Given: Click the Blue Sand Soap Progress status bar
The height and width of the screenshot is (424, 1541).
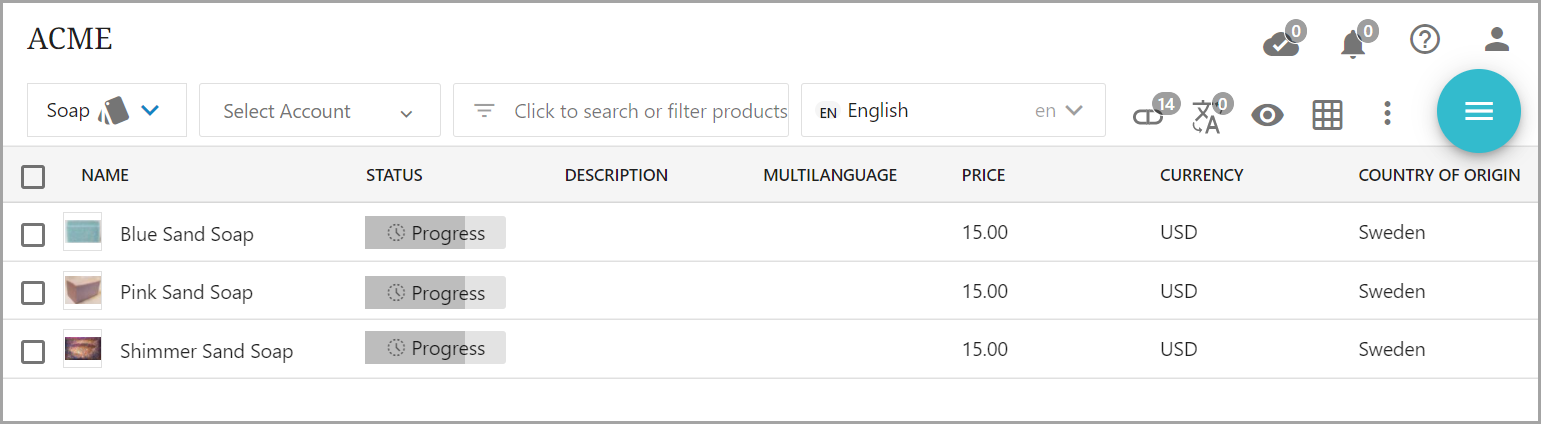Looking at the screenshot, I should pos(435,233).
